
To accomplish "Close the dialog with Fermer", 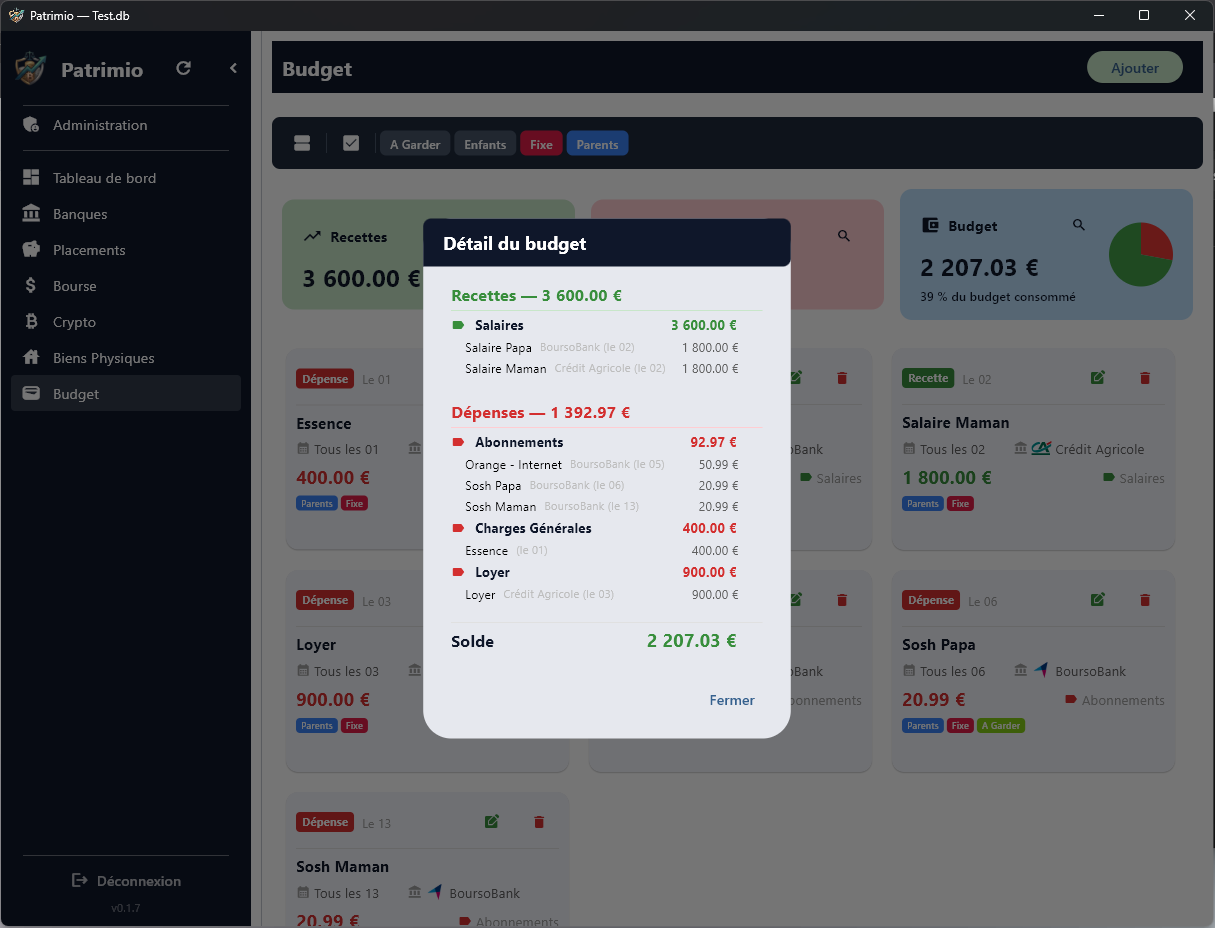I will pyautogui.click(x=732, y=700).
